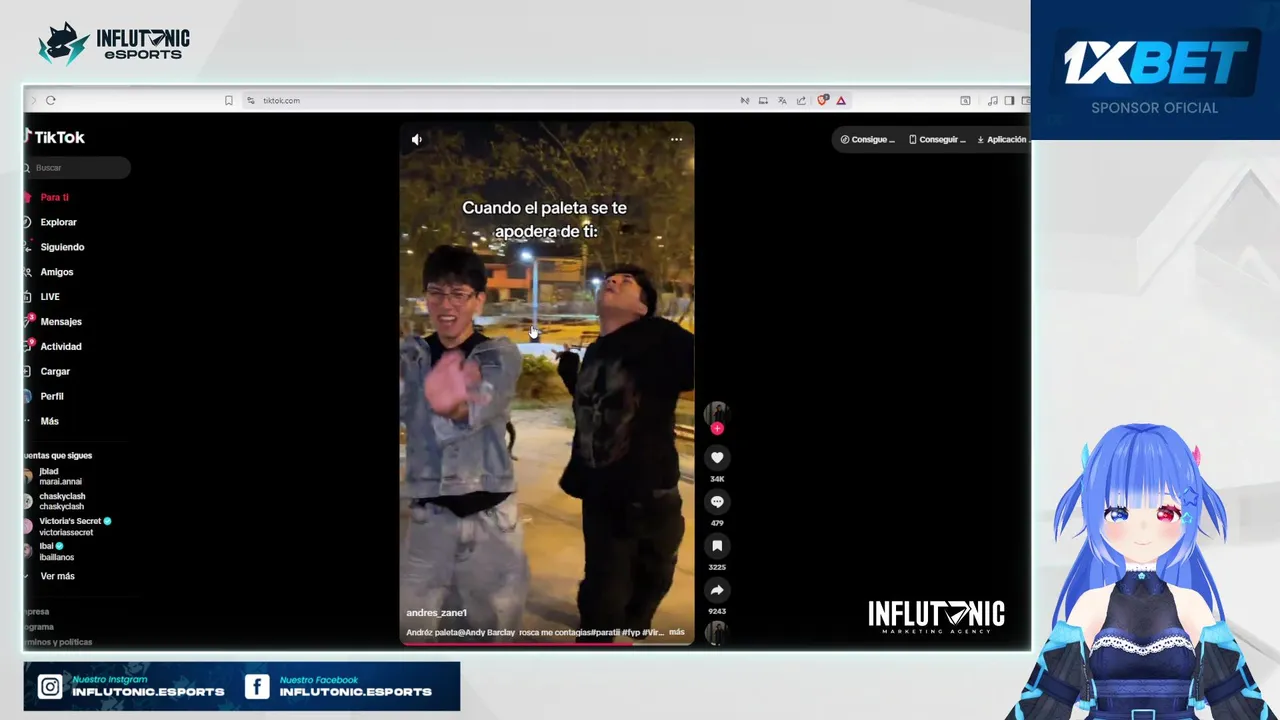Pause the playing TikTok video
The width and height of the screenshot is (1280, 720).
pos(547,383)
